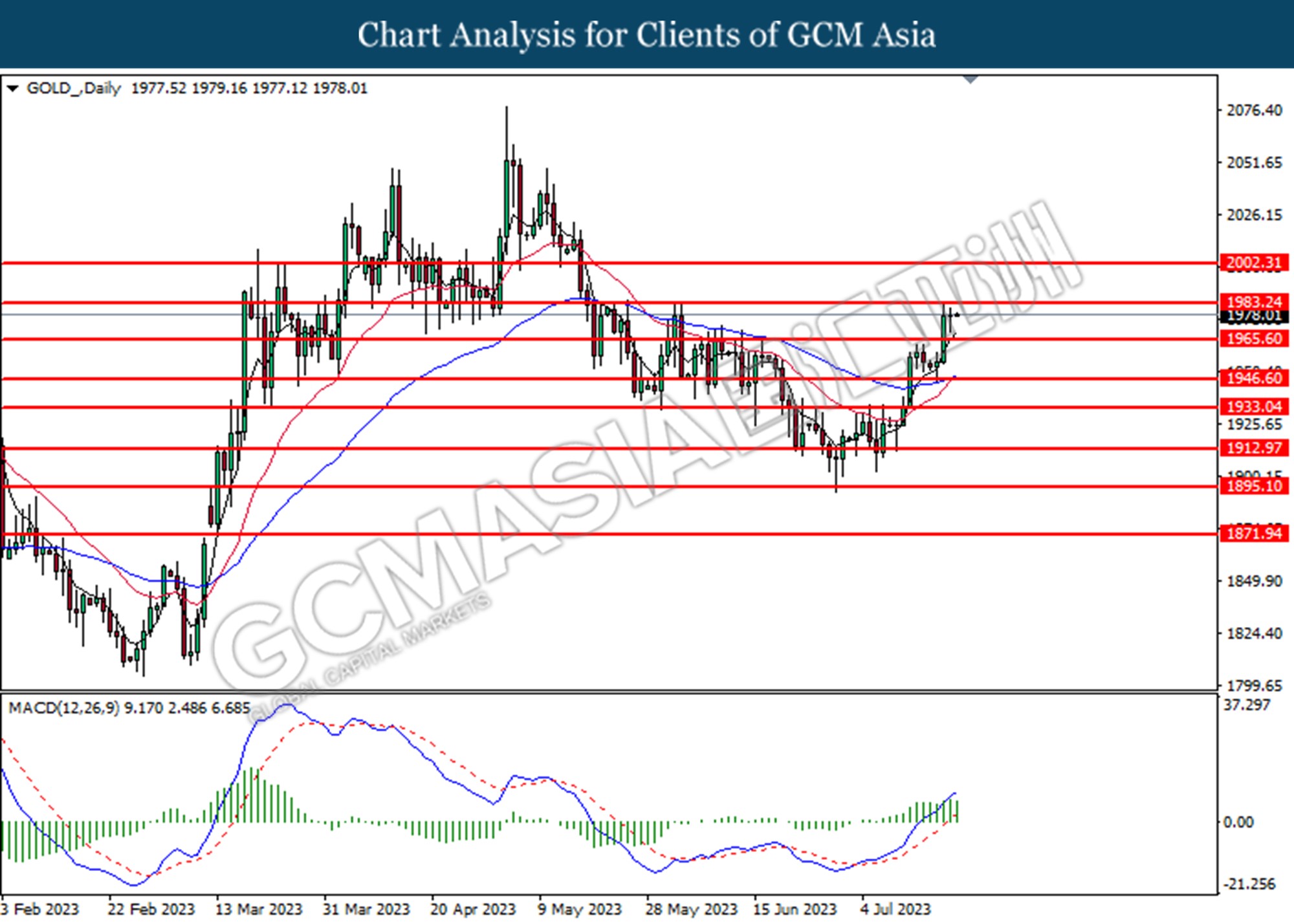
Task: Click the 2076.40 price axis value
Action: 1254,111
